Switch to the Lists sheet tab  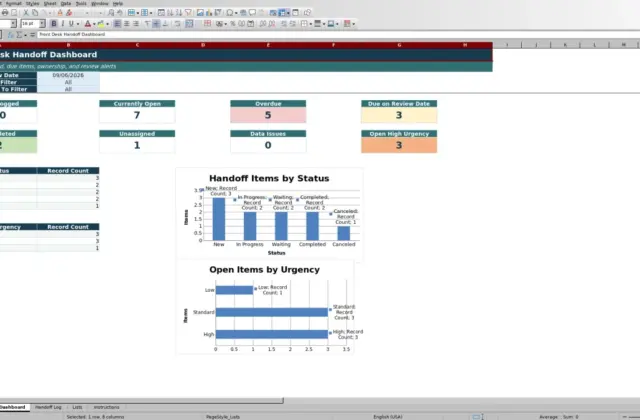point(77,407)
